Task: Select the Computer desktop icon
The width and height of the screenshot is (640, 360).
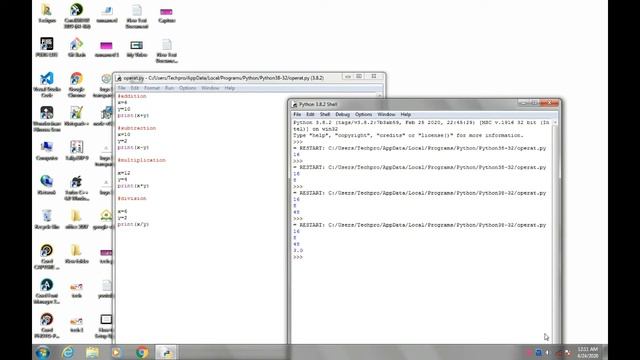Action: pyautogui.click(x=47, y=150)
